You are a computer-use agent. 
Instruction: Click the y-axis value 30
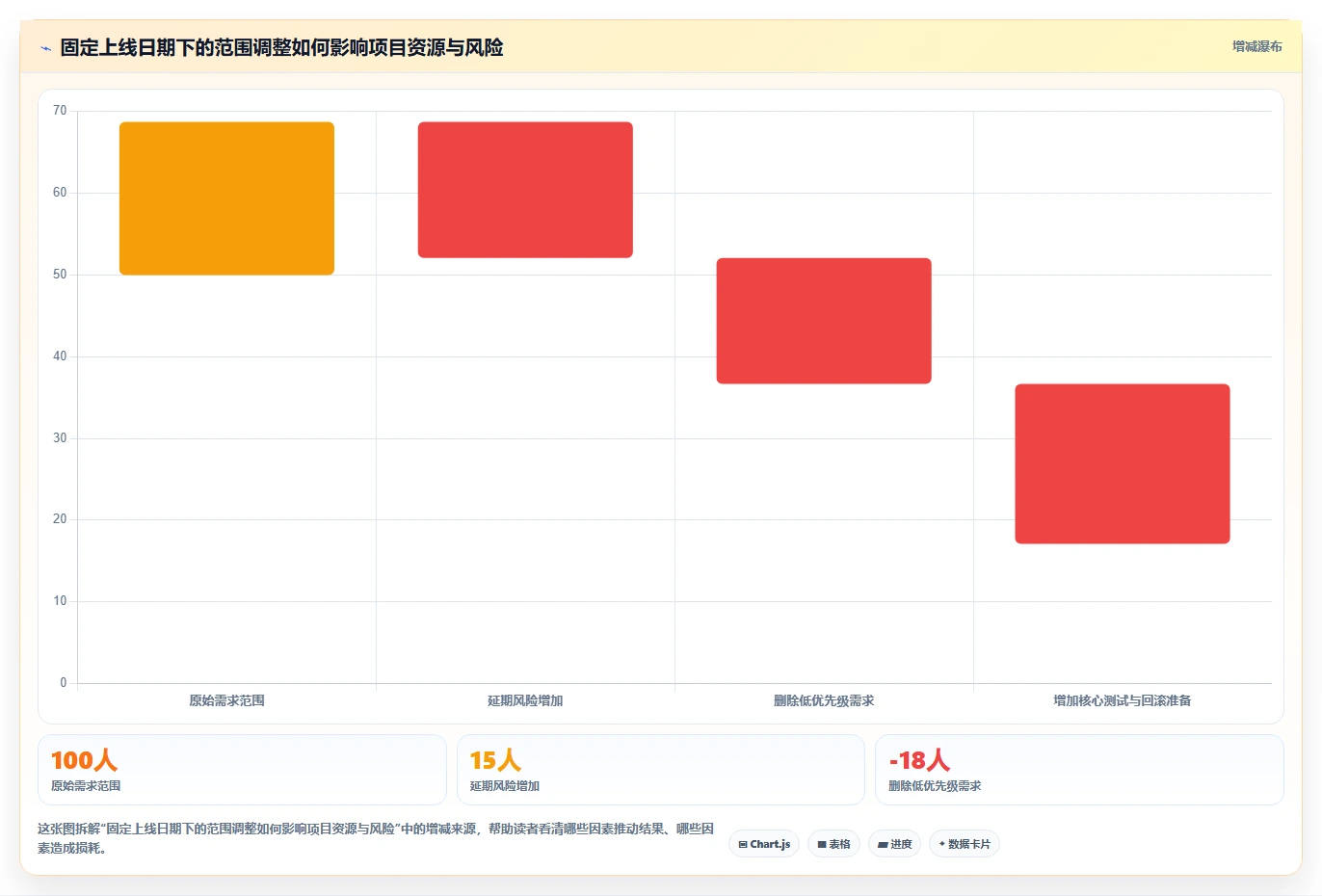click(x=60, y=438)
